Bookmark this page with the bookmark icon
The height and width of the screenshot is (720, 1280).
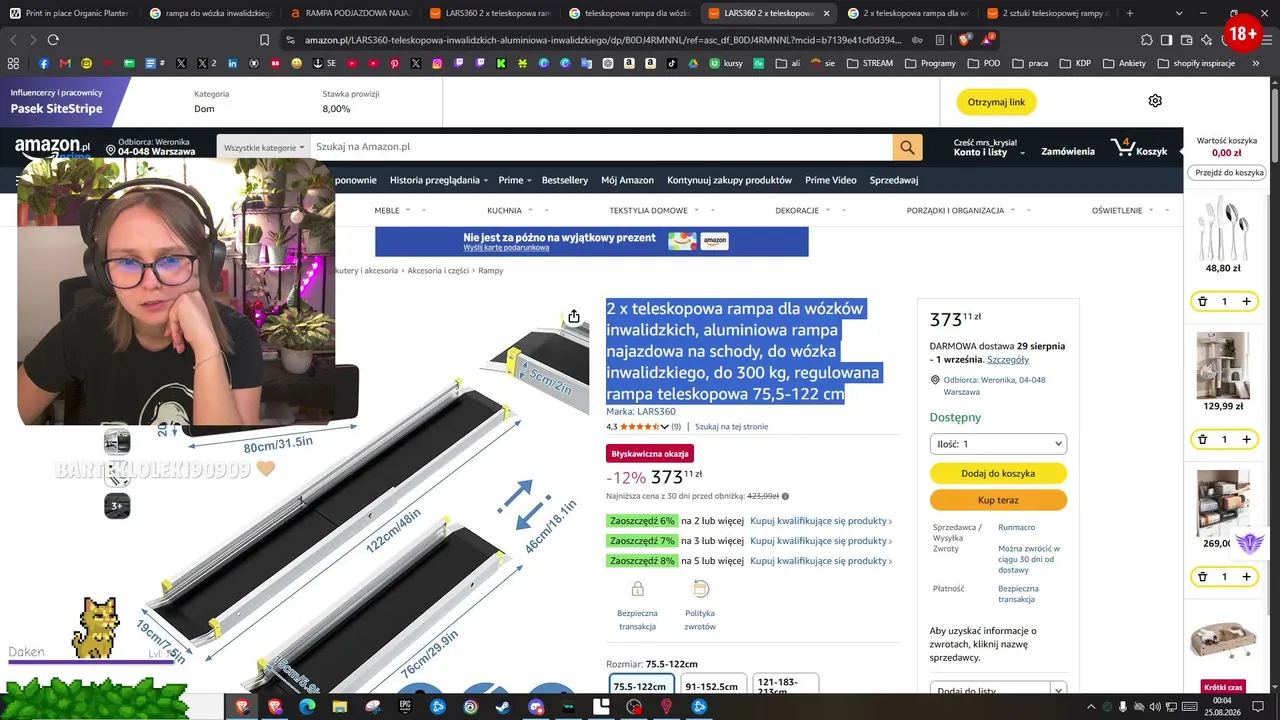point(265,40)
